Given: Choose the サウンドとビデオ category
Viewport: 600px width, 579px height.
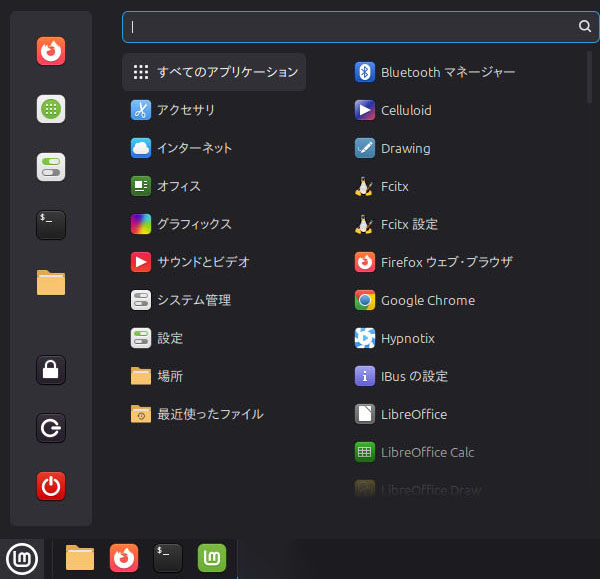Looking at the screenshot, I should [203, 262].
